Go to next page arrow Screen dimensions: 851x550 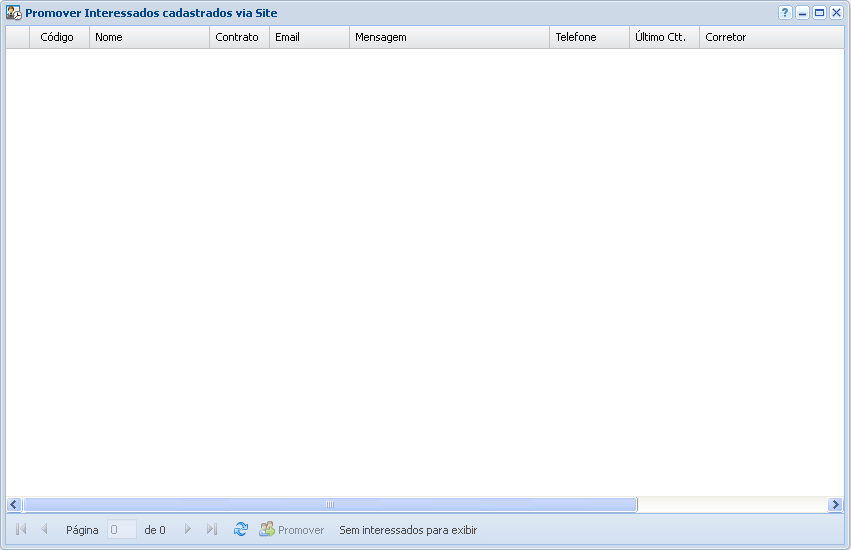[187, 529]
